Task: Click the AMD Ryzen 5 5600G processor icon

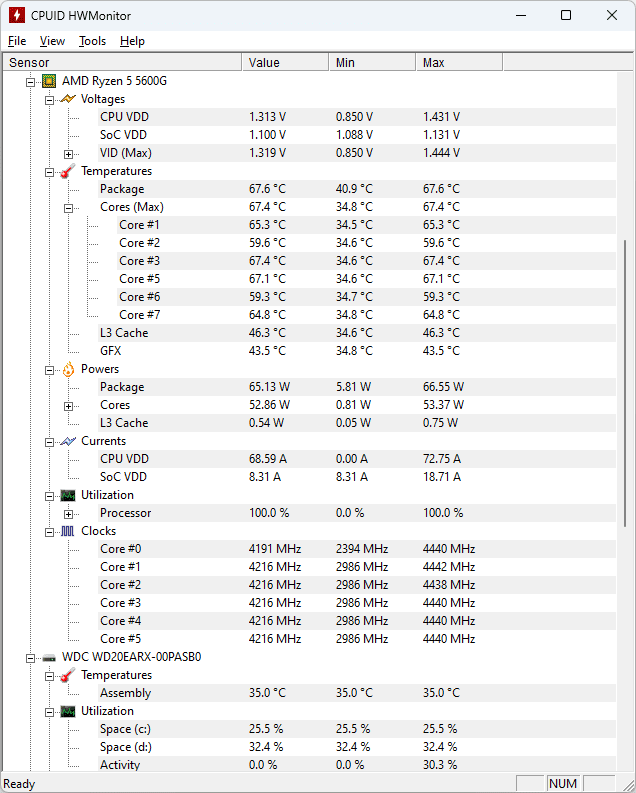Action: 49,81
